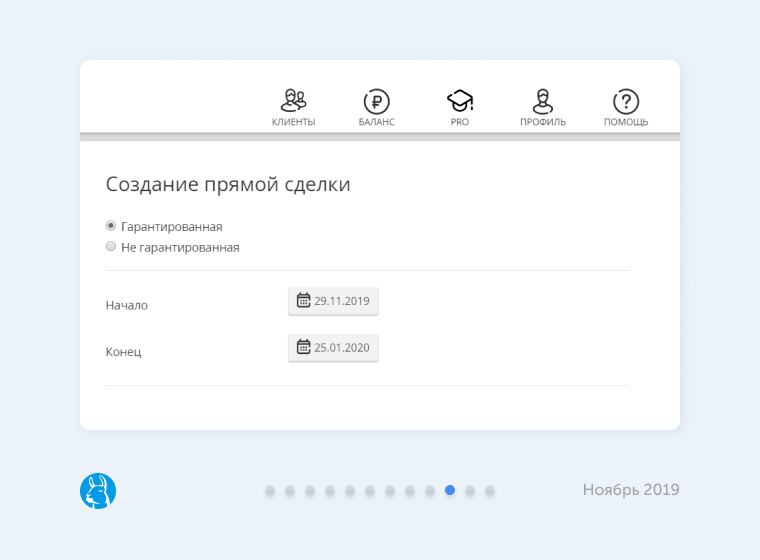Click the 'Начало' label
Image resolution: width=760 pixels, height=560 pixels.
127,305
